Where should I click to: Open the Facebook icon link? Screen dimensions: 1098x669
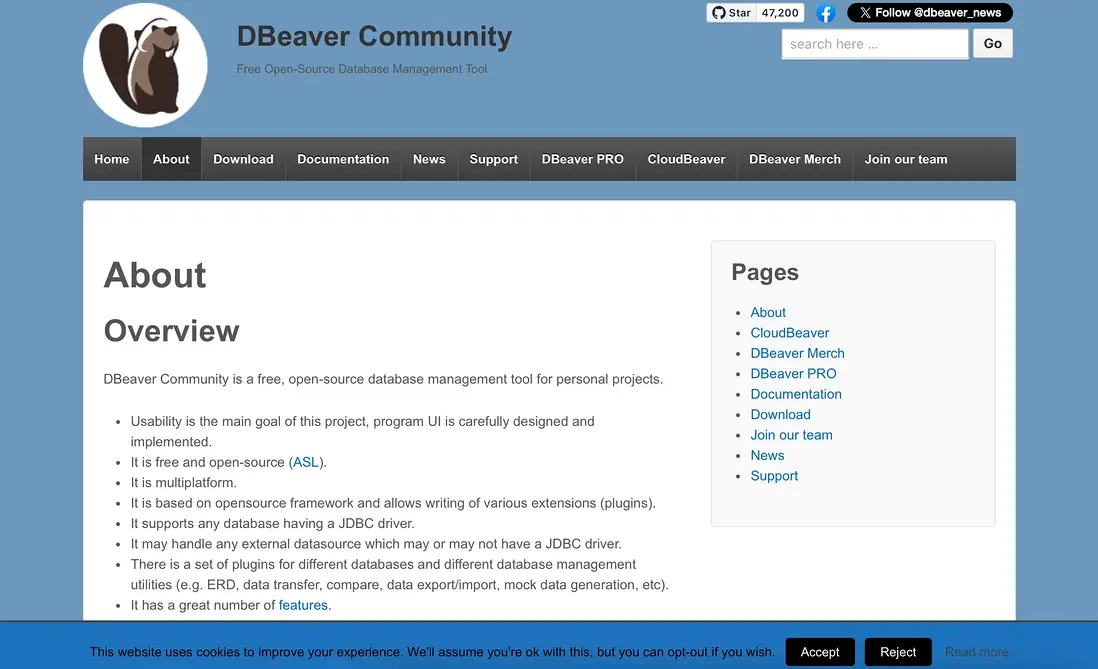click(826, 13)
